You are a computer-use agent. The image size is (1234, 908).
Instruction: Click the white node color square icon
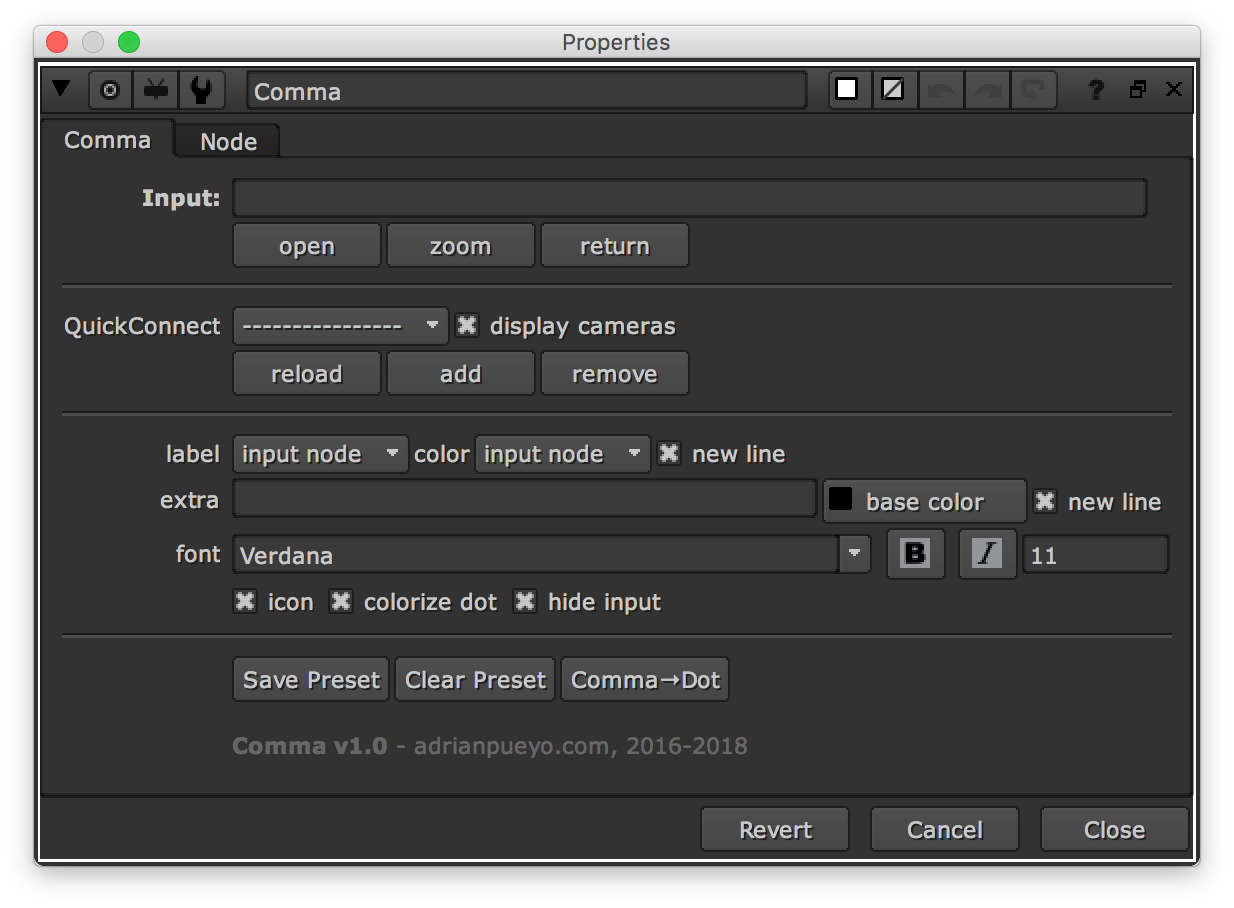[847, 90]
